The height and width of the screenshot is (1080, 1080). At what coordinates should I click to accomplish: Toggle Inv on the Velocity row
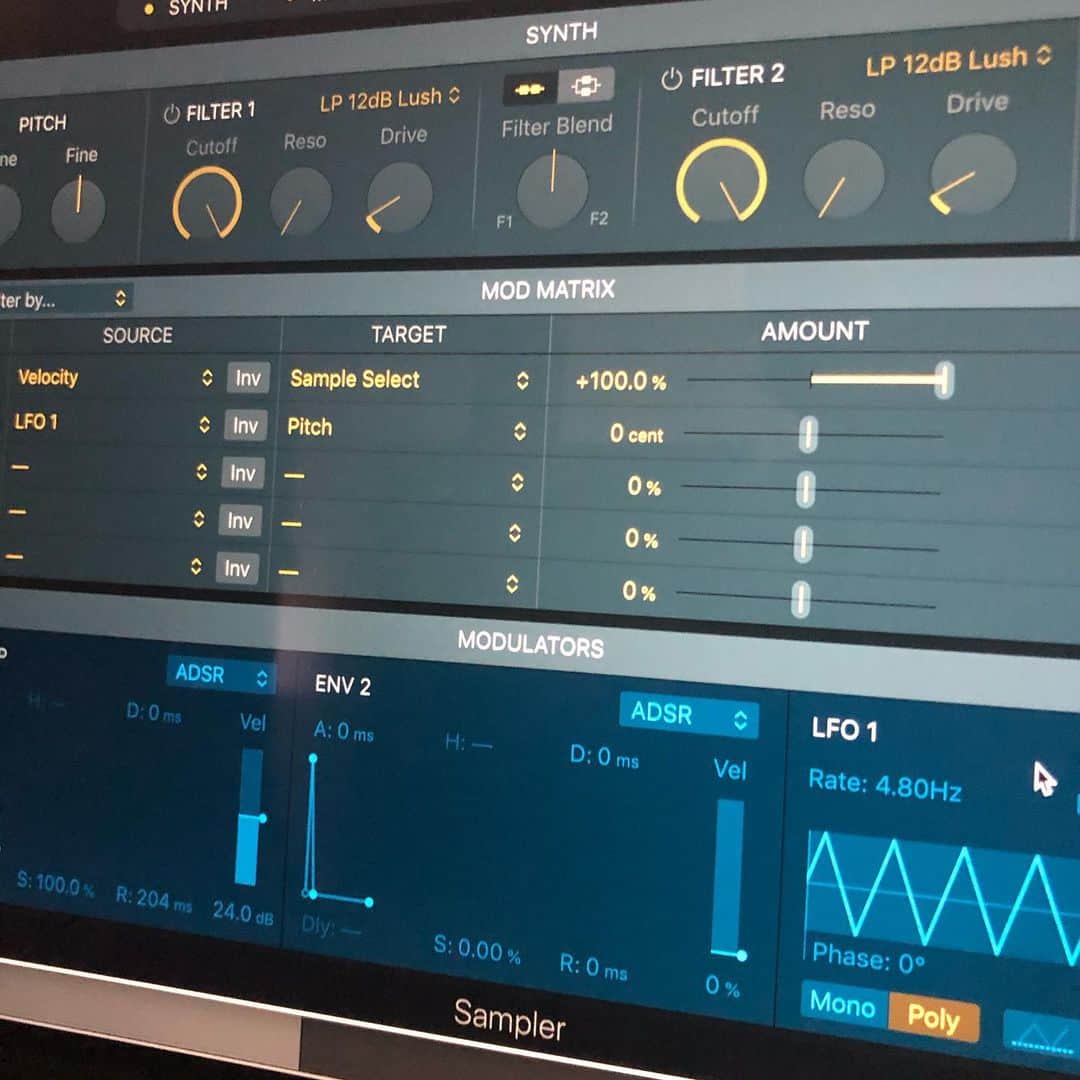[248, 378]
